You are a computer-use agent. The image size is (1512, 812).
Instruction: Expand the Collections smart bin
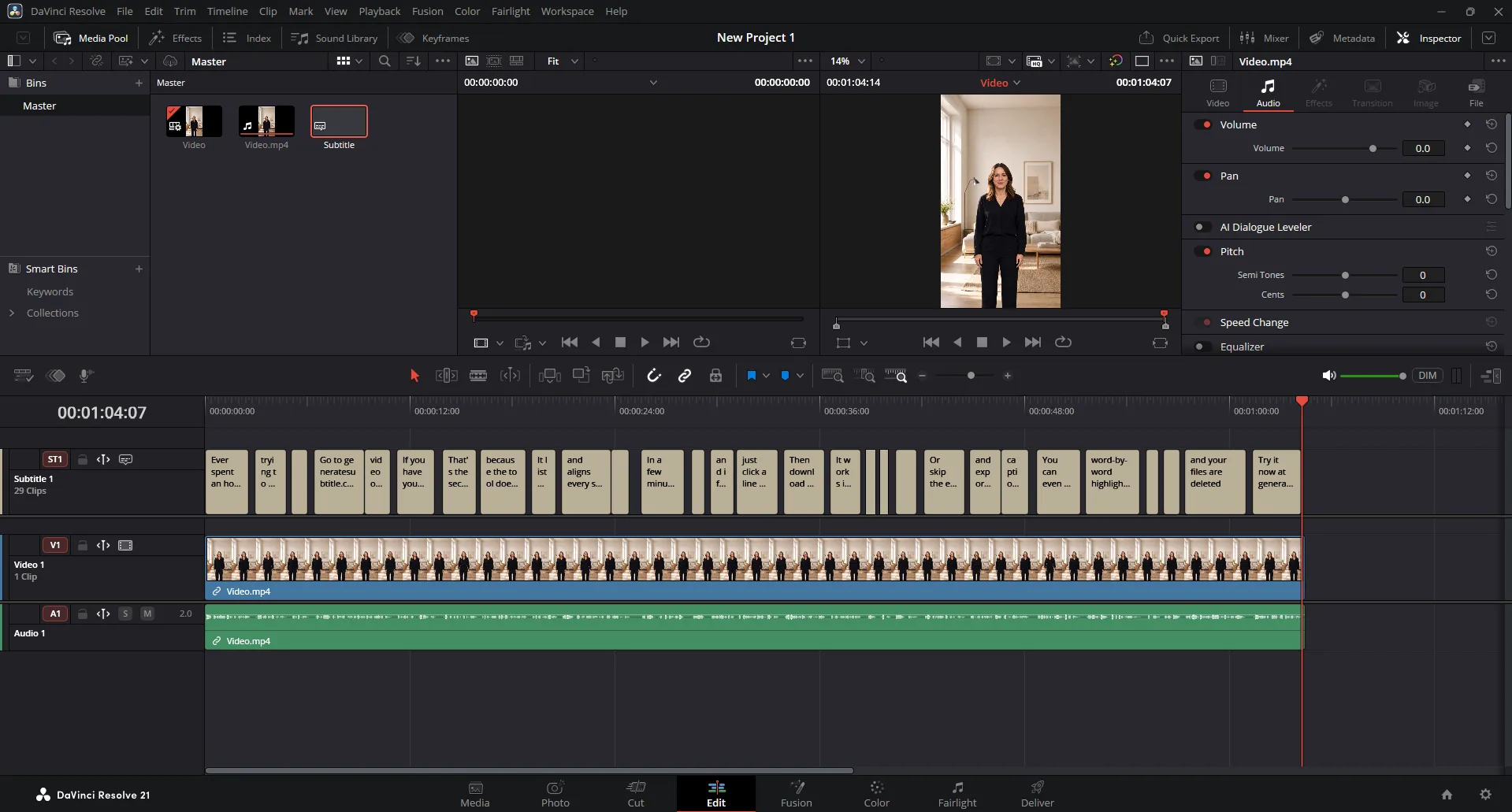12,313
